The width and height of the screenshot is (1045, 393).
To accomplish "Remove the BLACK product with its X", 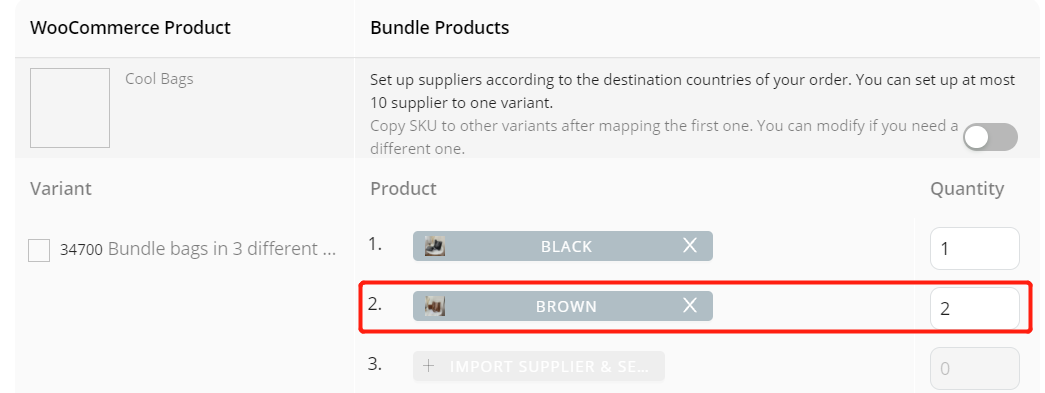I will (690, 246).
